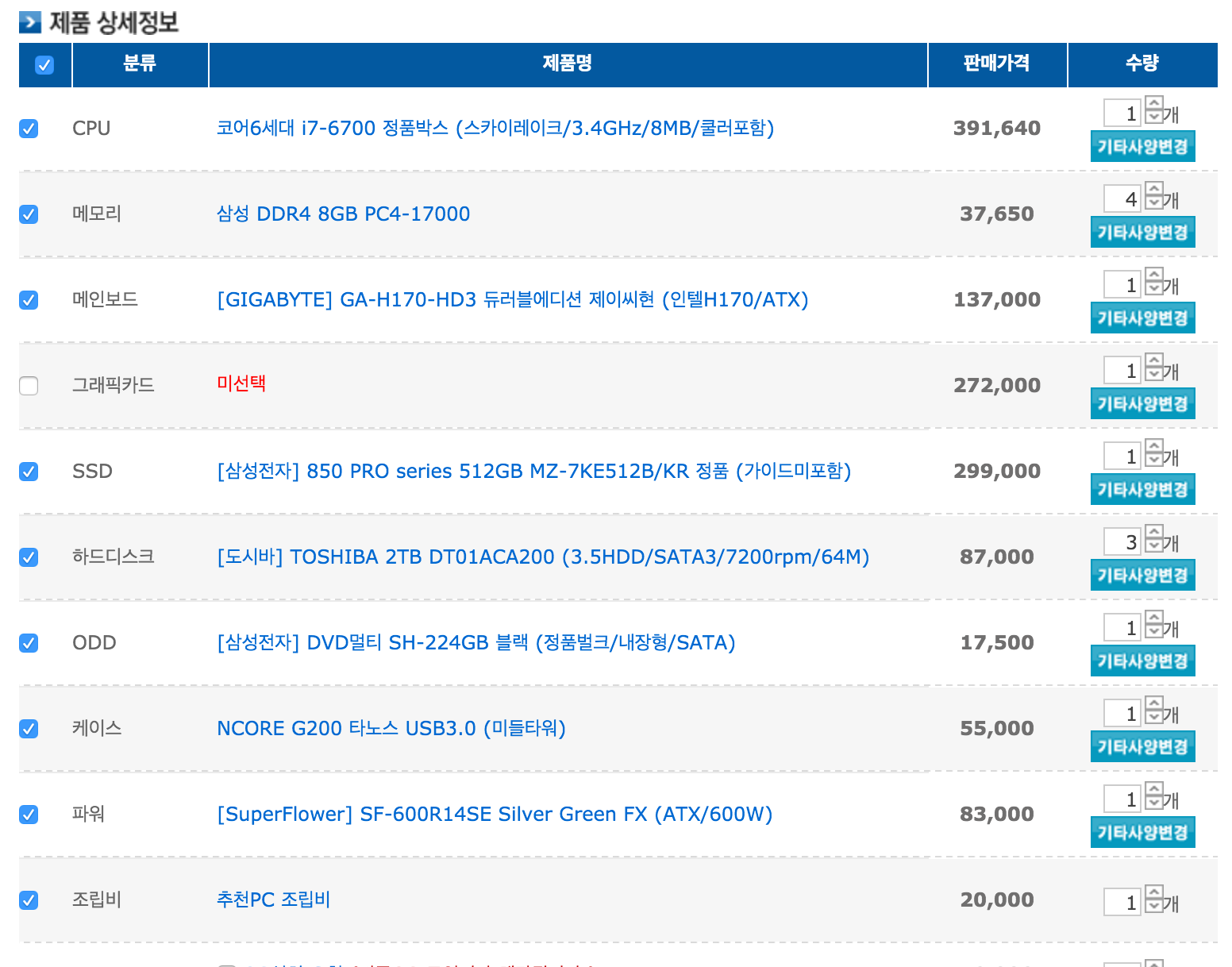Click the 메인보드 quantity input field
This screenshot has width=1232, height=967.
[x=1122, y=284]
